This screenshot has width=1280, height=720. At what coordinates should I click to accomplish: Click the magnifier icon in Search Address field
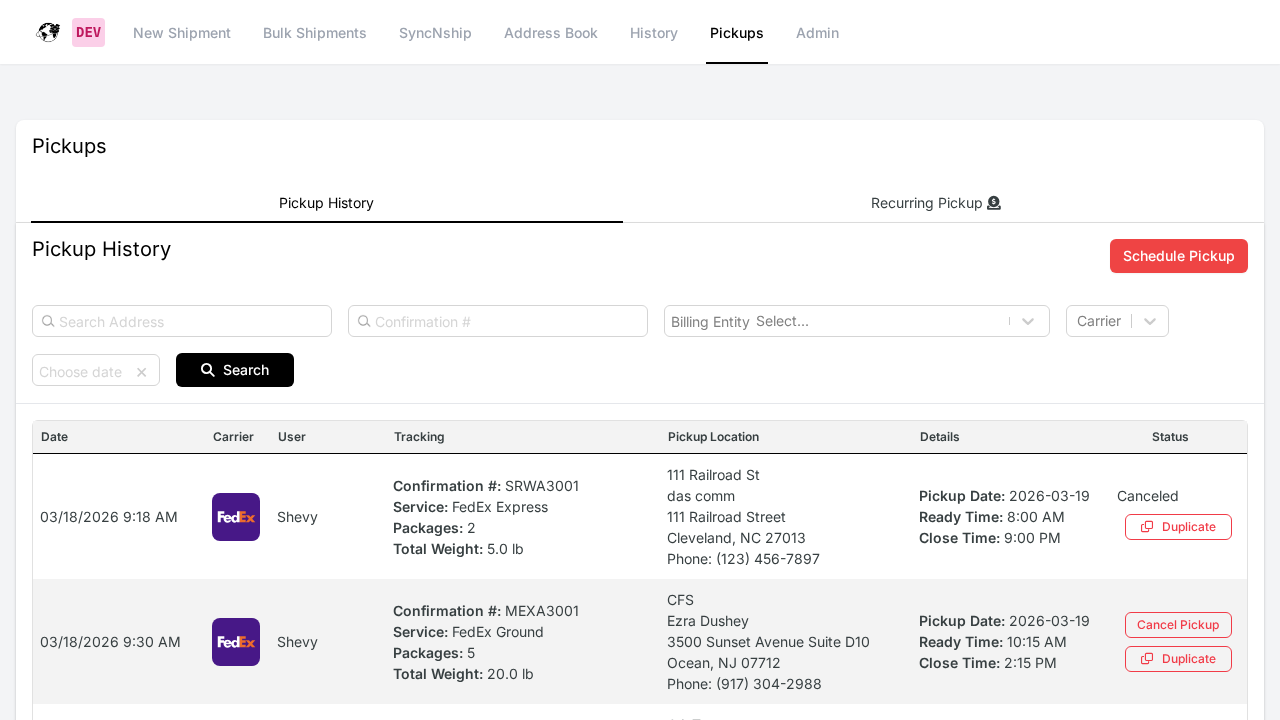coord(49,321)
